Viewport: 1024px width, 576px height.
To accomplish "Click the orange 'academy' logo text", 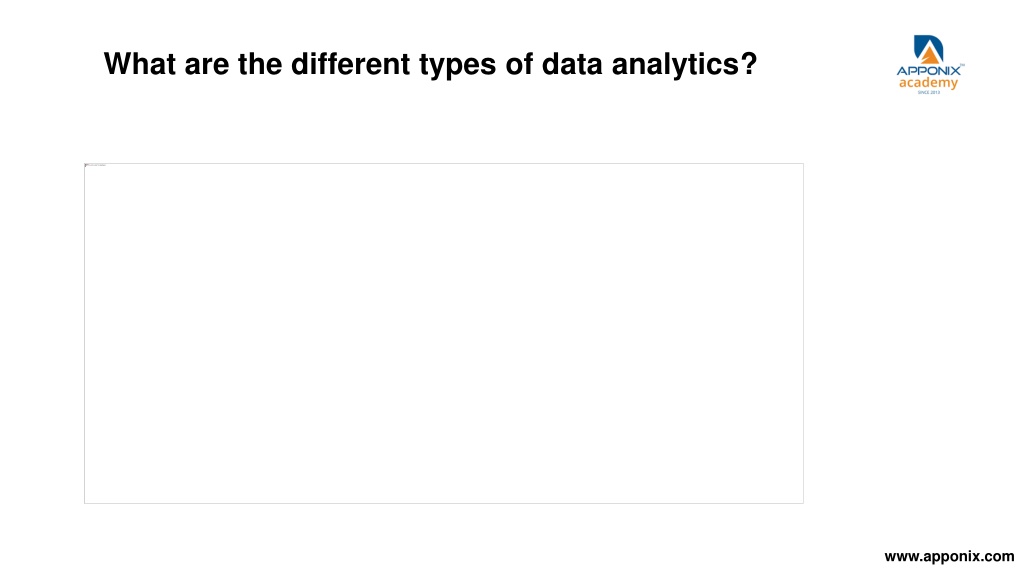I will click(x=928, y=84).
